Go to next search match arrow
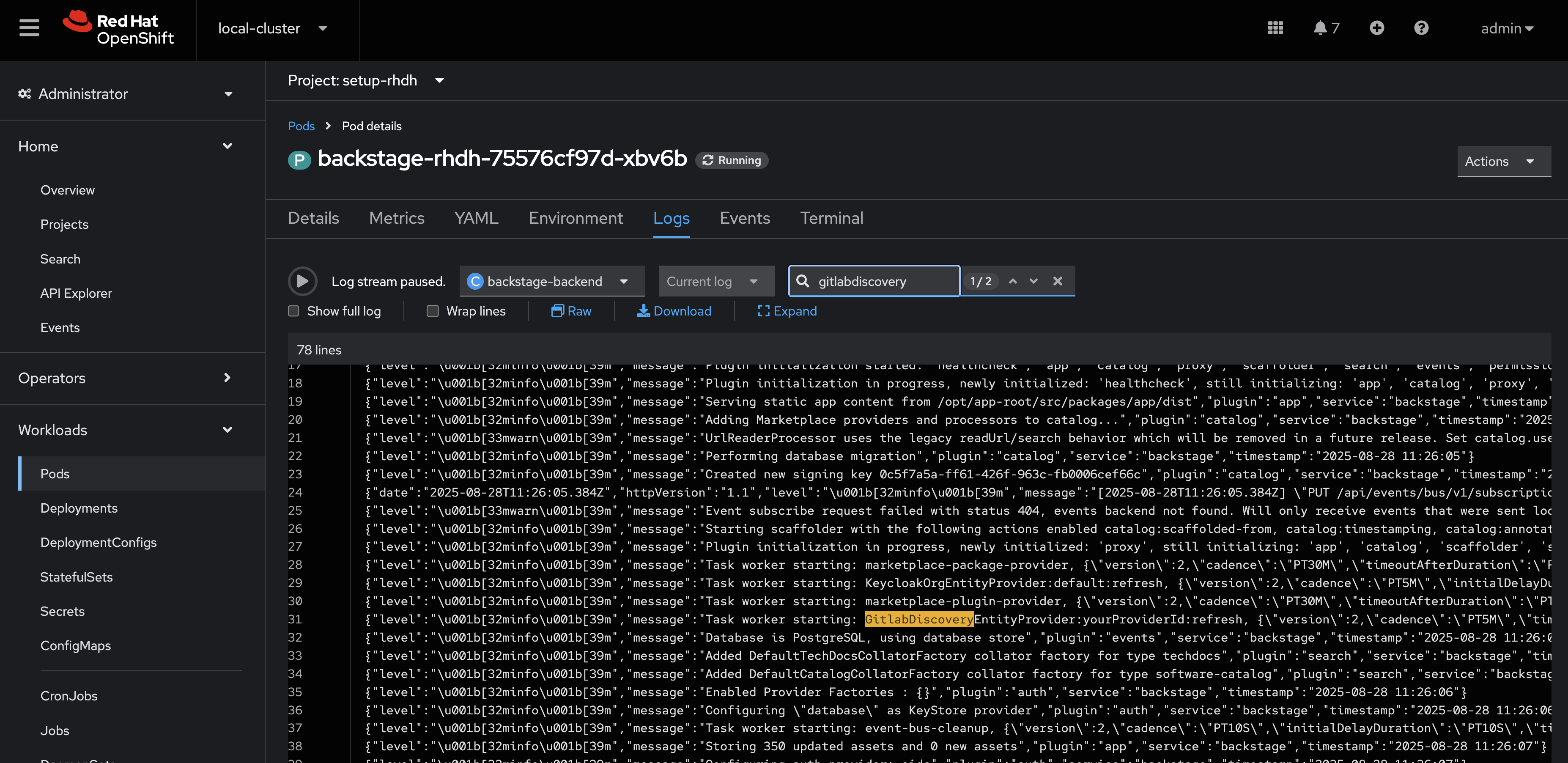1568x763 pixels. point(1033,281)
